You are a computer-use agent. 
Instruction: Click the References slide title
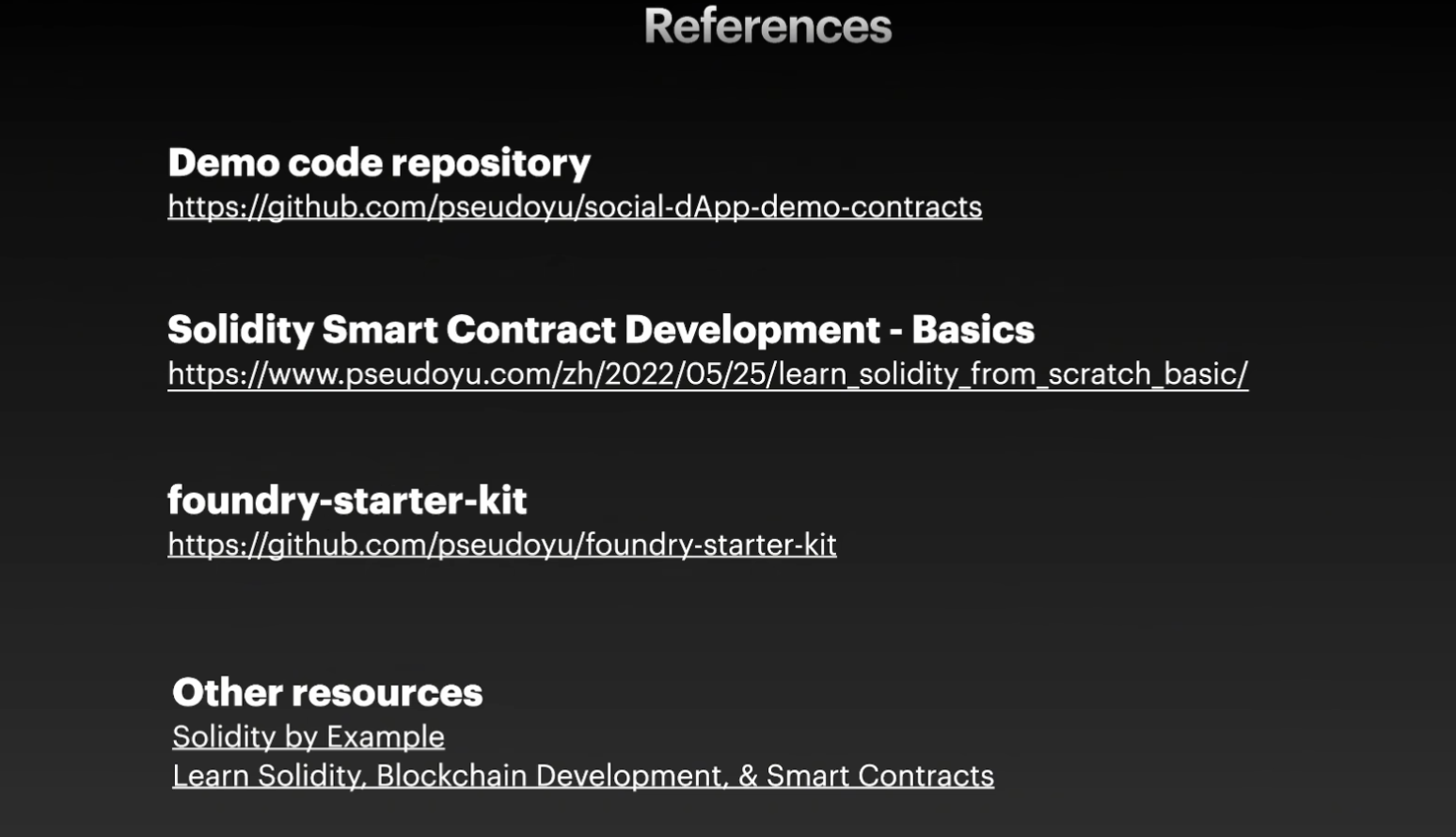(x=768, y=26)
